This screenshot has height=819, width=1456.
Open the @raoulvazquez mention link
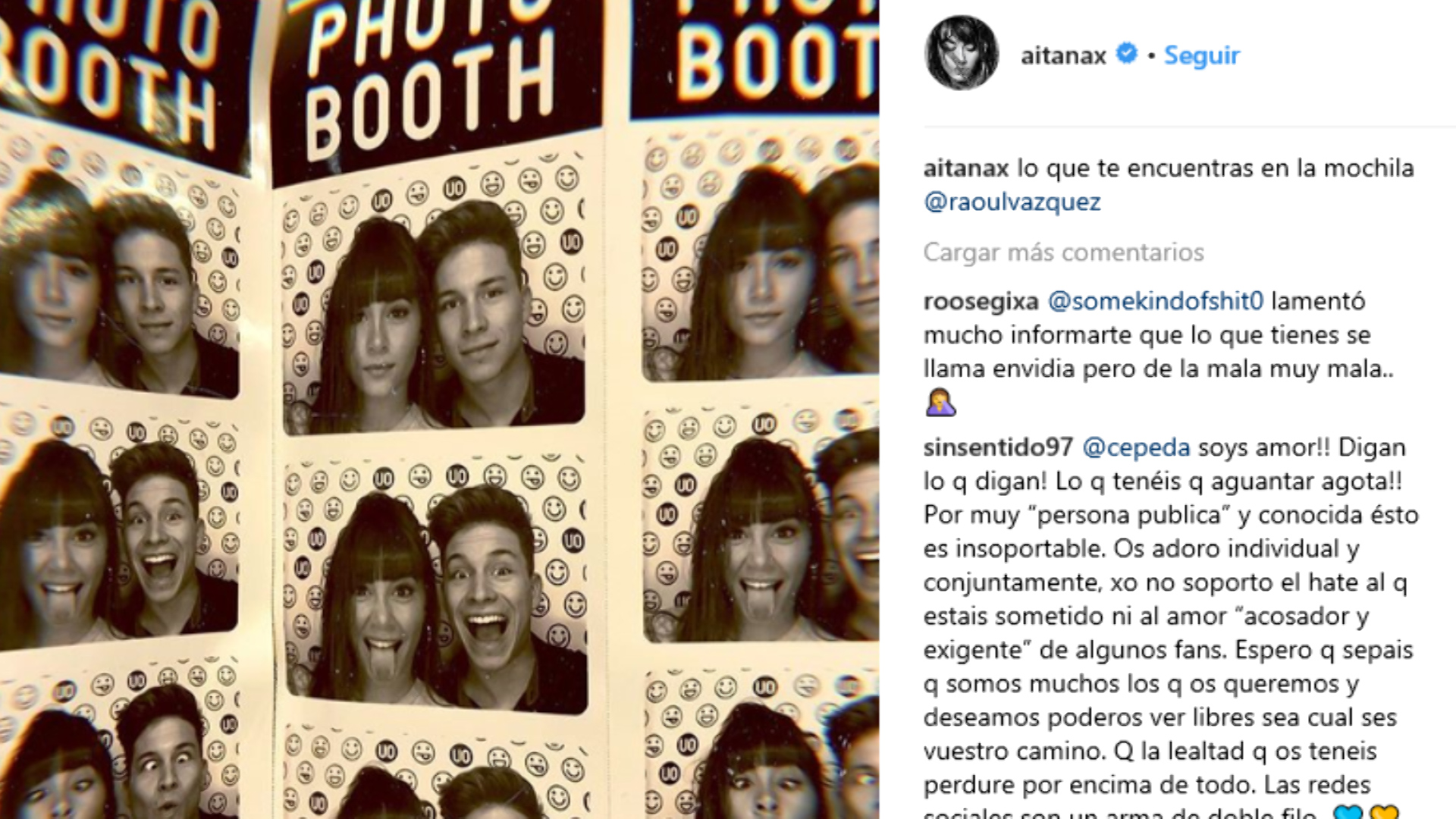pyautogui.click(x=1012, y=202)
